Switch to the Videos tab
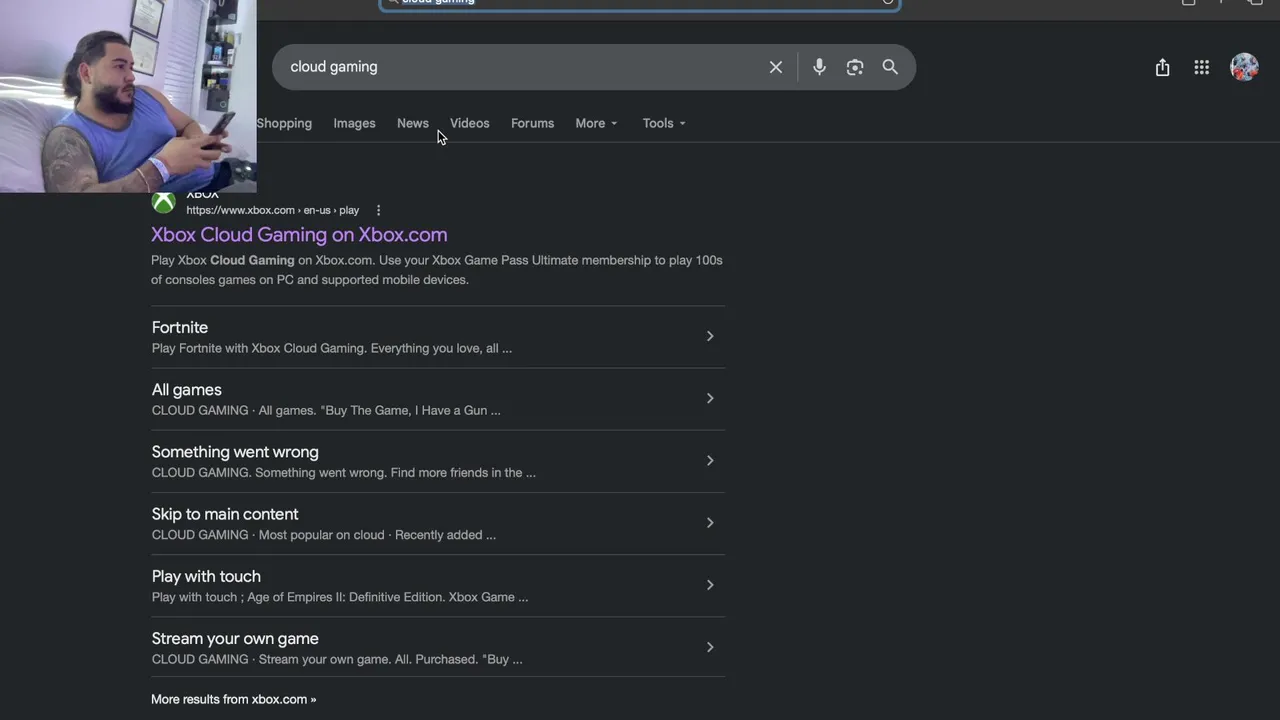 [470, 123]
